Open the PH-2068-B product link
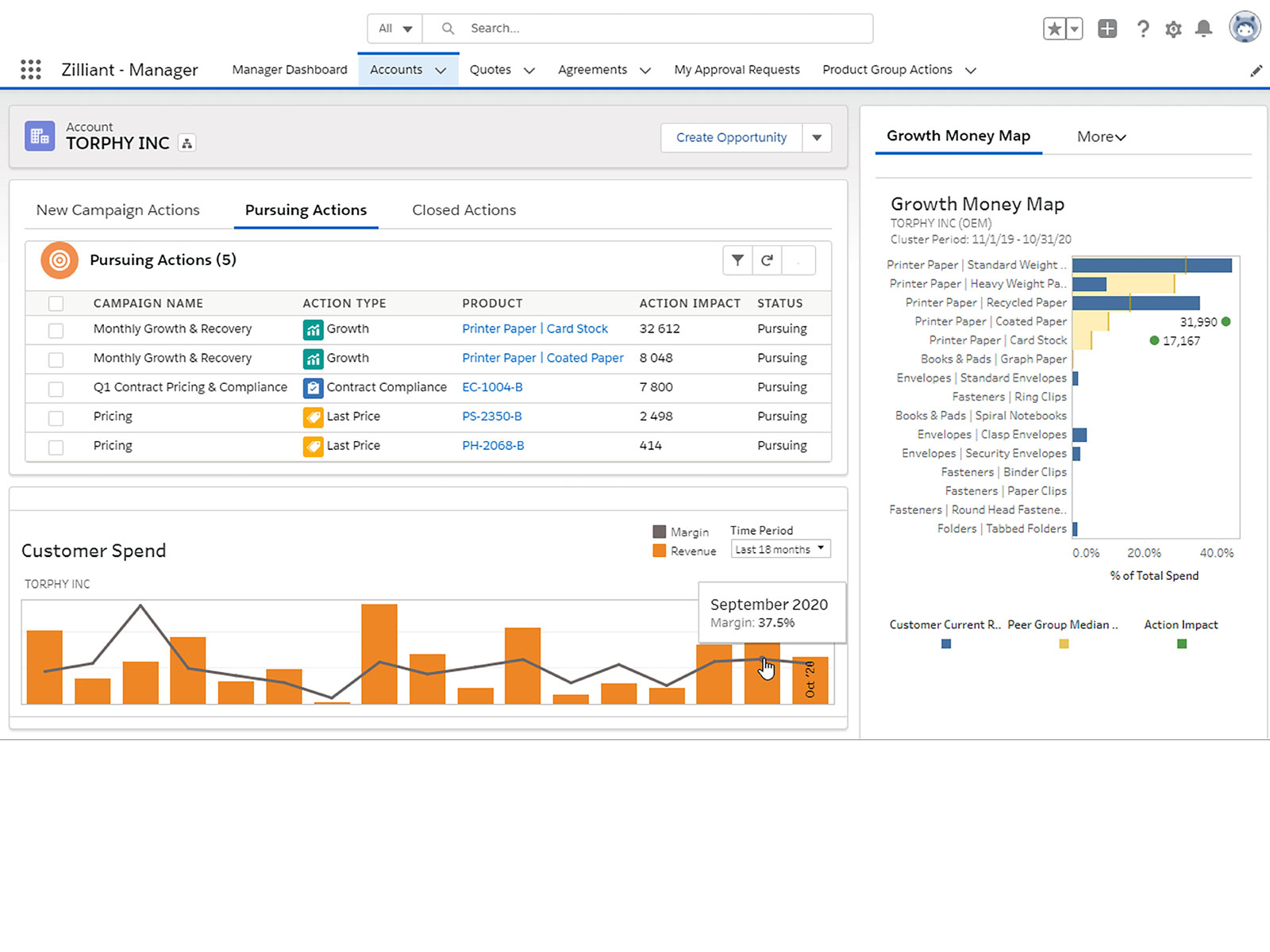 [x=493, y=447]
